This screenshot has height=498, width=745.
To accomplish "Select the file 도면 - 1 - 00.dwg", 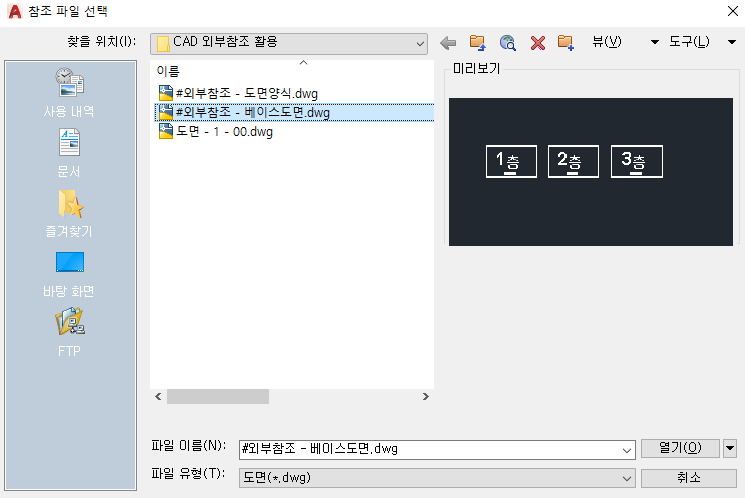I will tap(224, 132).
